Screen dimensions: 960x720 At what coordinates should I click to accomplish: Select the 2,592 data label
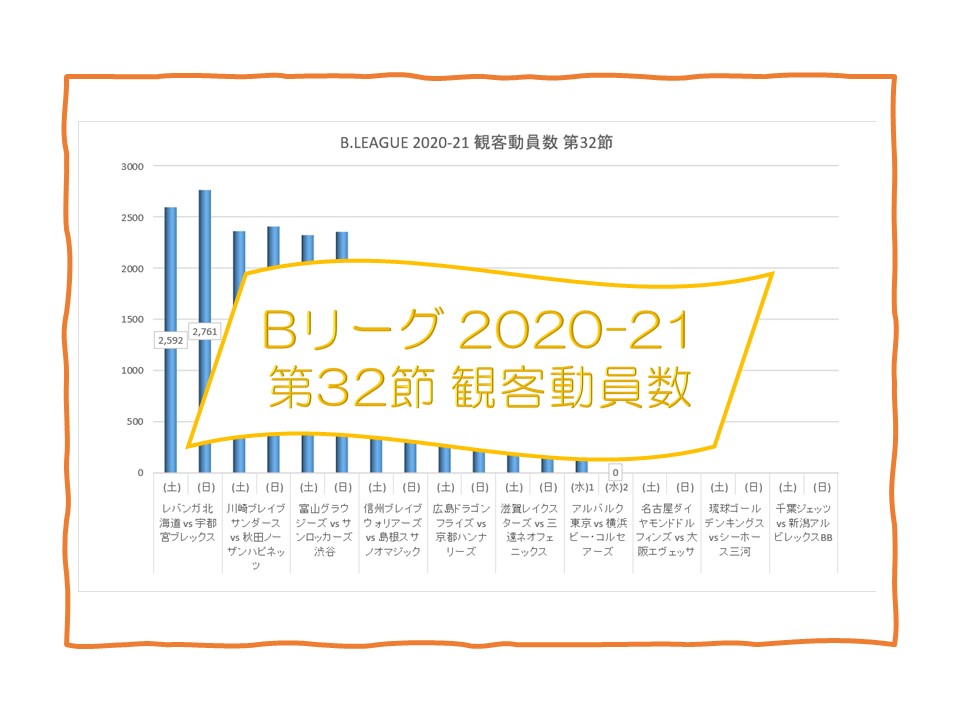171,340
